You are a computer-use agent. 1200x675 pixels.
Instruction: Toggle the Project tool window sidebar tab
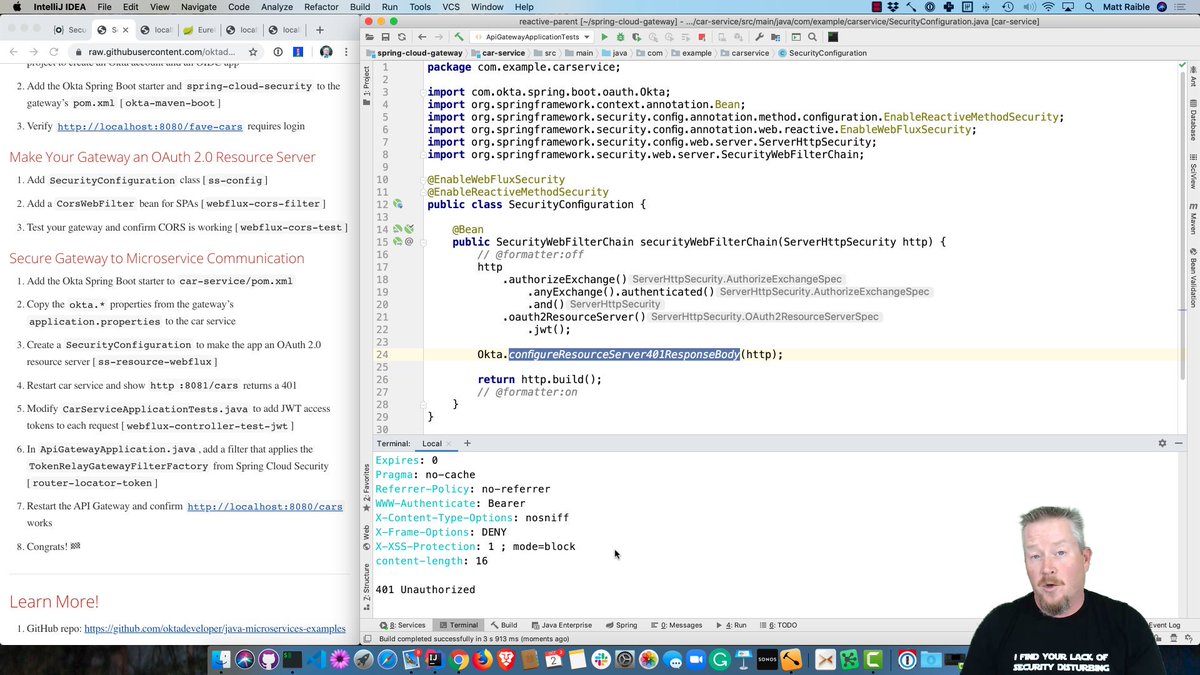(x=366, y=86)
